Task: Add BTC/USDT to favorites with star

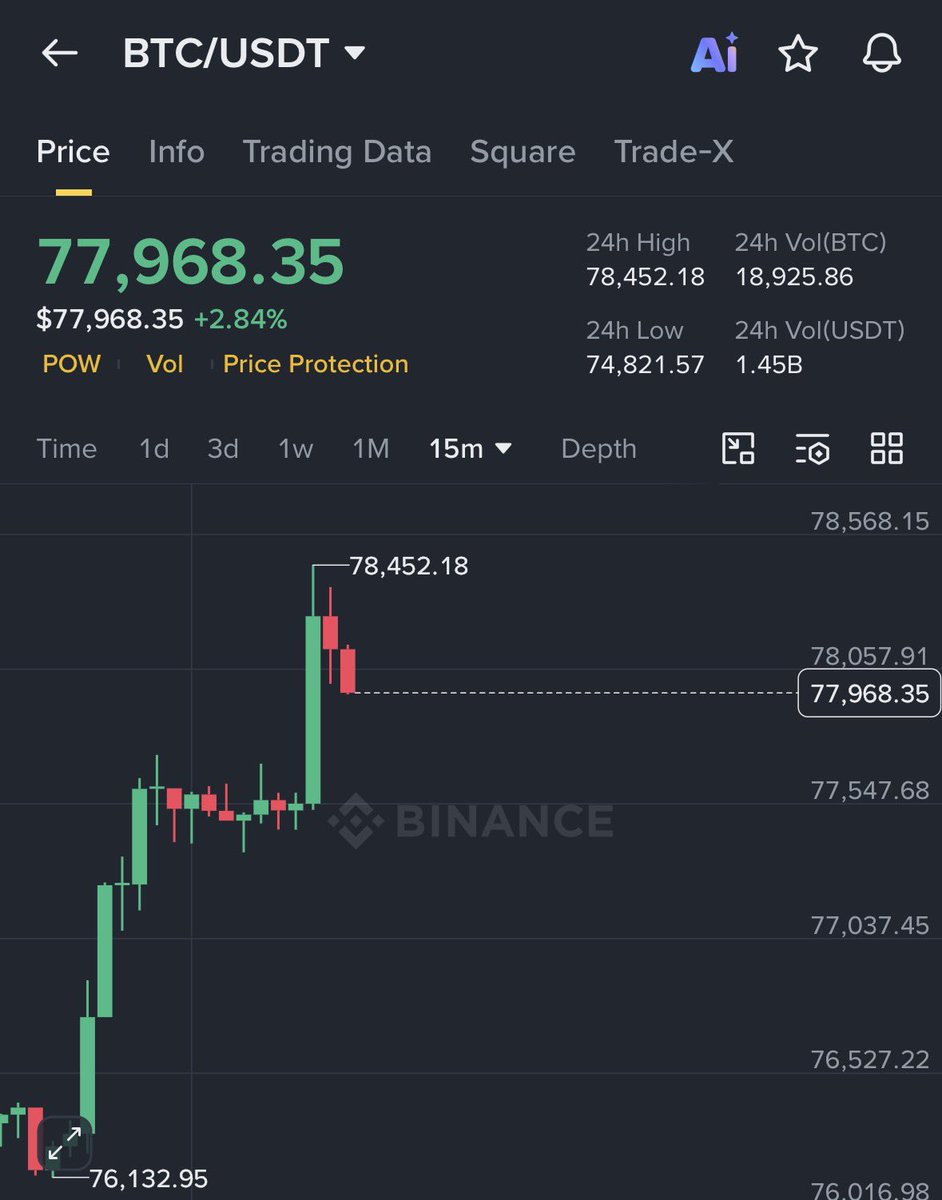Action: click(798, 54)
